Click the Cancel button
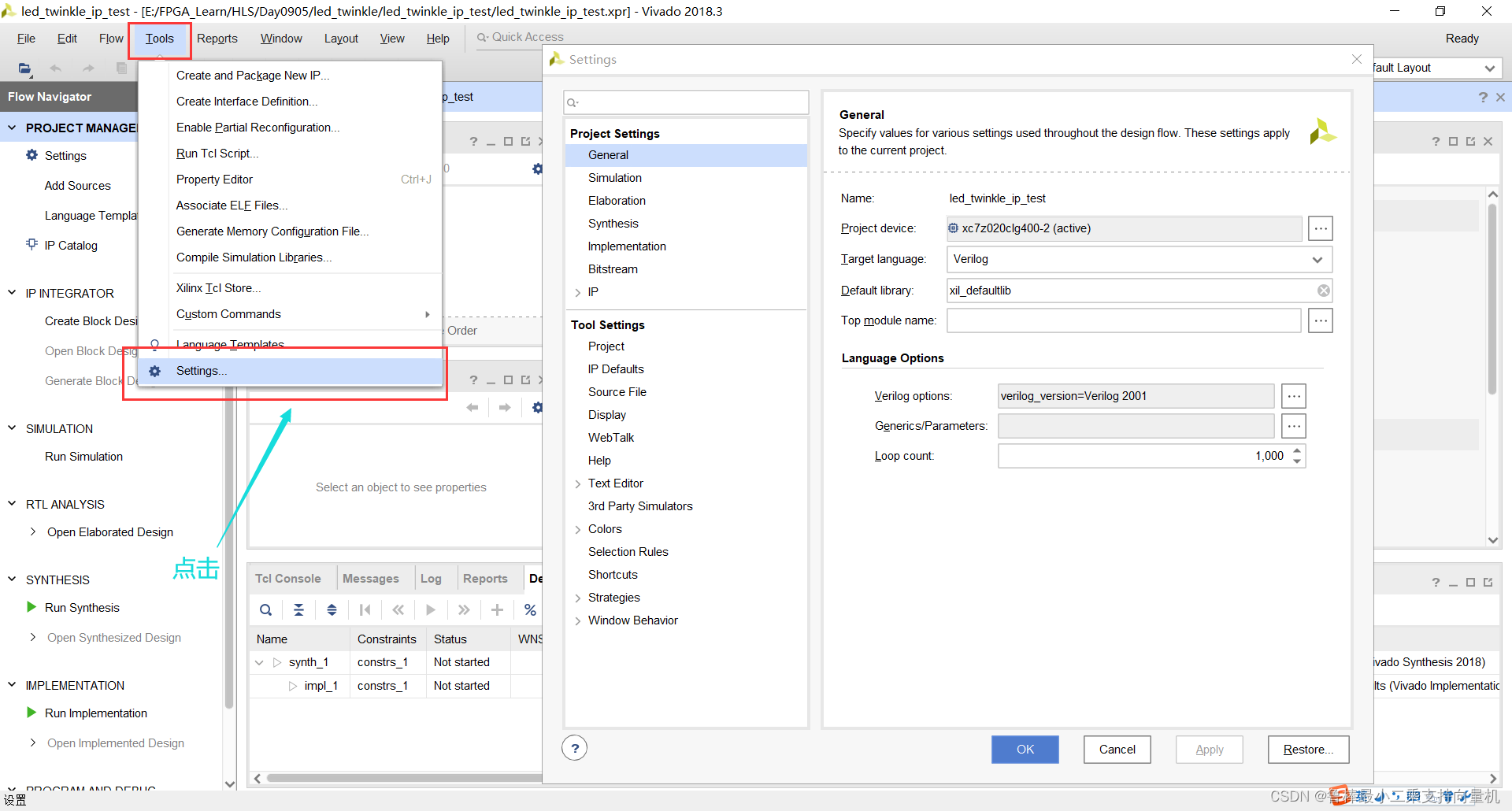The height and width of the screenshot is (811, 1512). [1117, 750]
